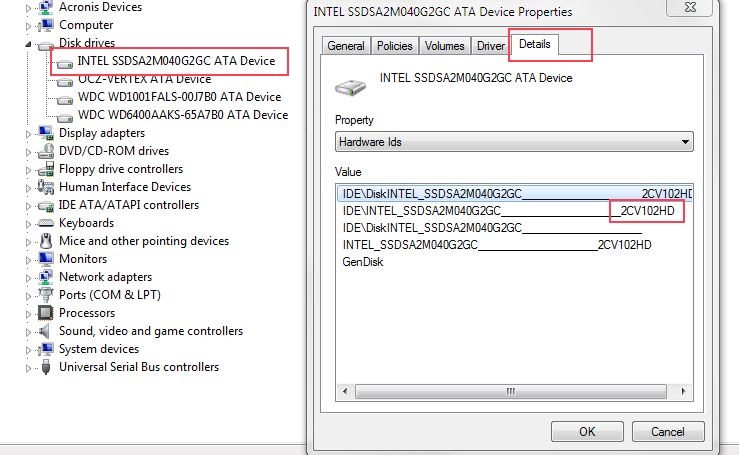The image size is (739, 455).
Task: Click the Human Interface Devices icon
Action: [x=46, y=187]
